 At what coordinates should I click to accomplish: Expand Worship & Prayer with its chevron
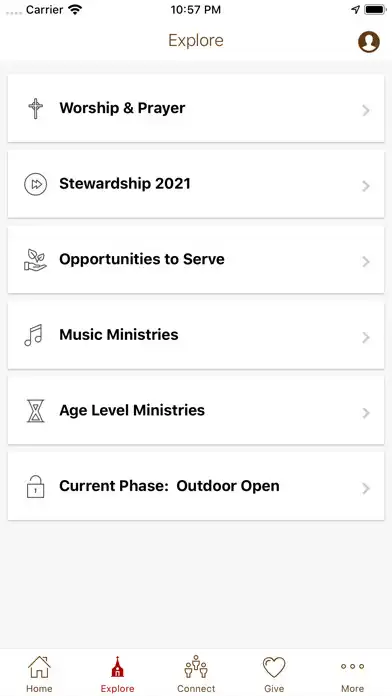click(366, 110)
